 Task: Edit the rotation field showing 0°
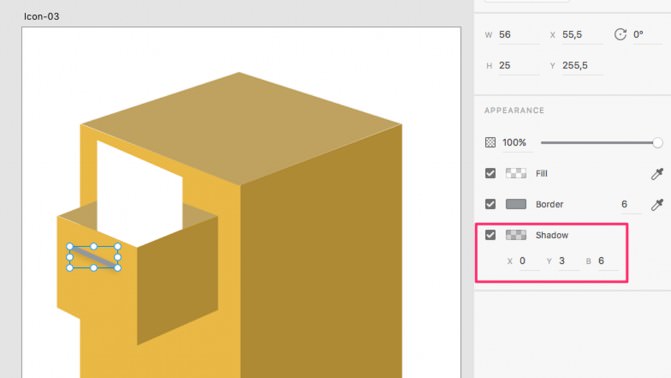[x=647, y=35]
